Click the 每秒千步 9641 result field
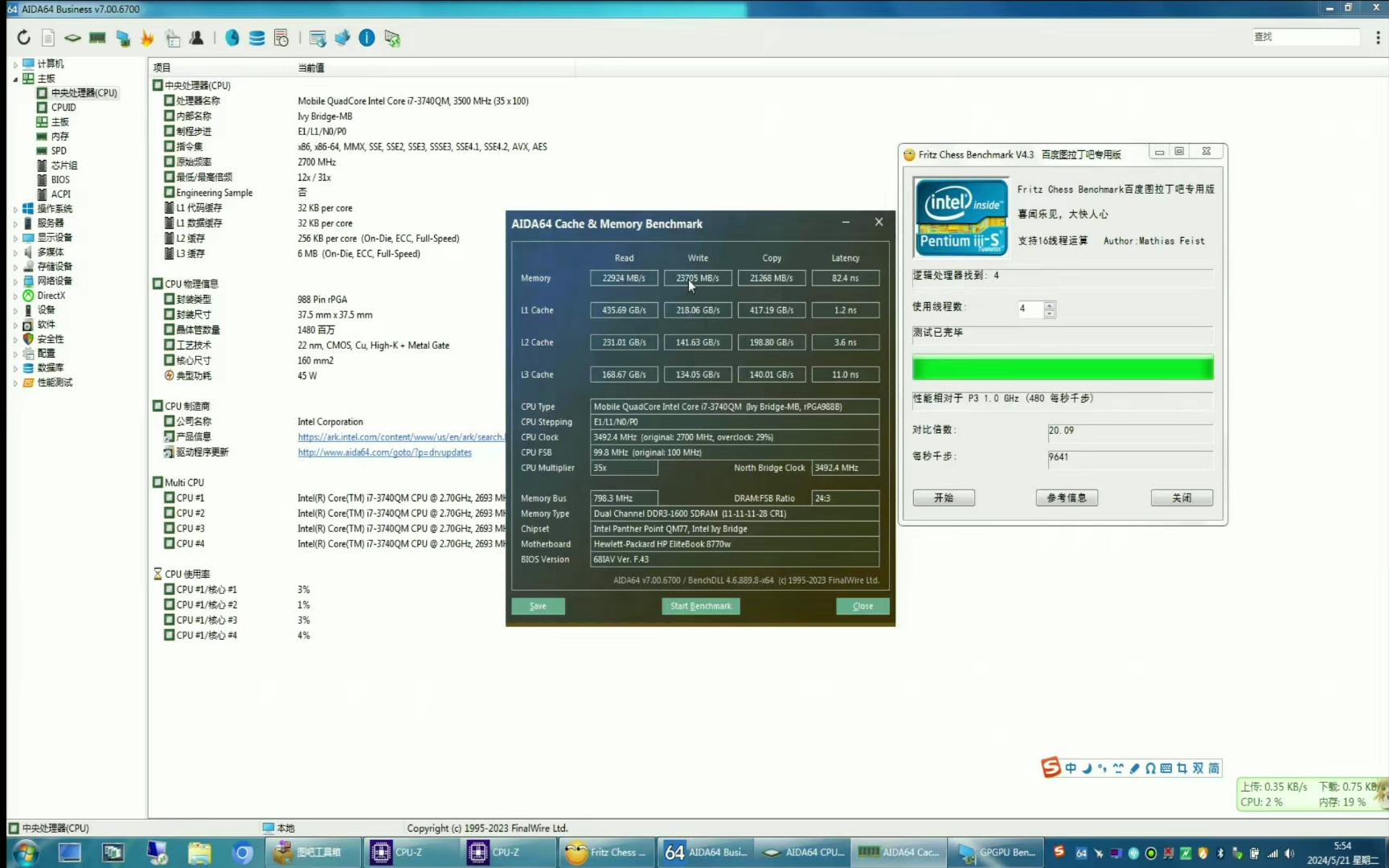1389x868 pixels. click(x=1129, y=457)
